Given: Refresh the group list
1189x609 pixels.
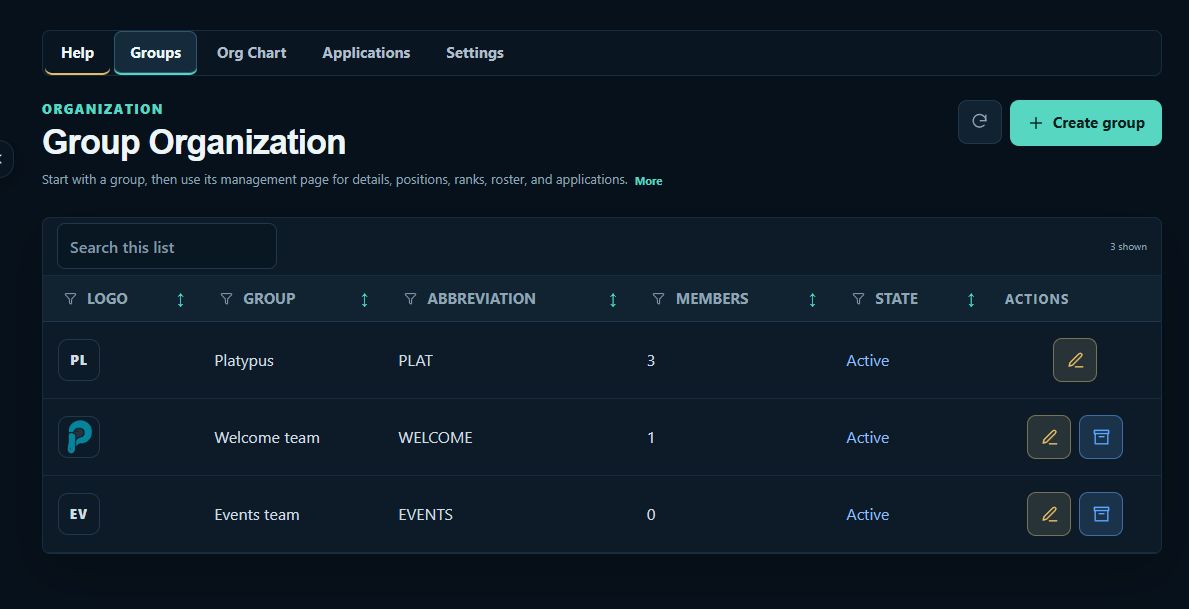Looking at the screenshot, I should click(x=980, y=122).
